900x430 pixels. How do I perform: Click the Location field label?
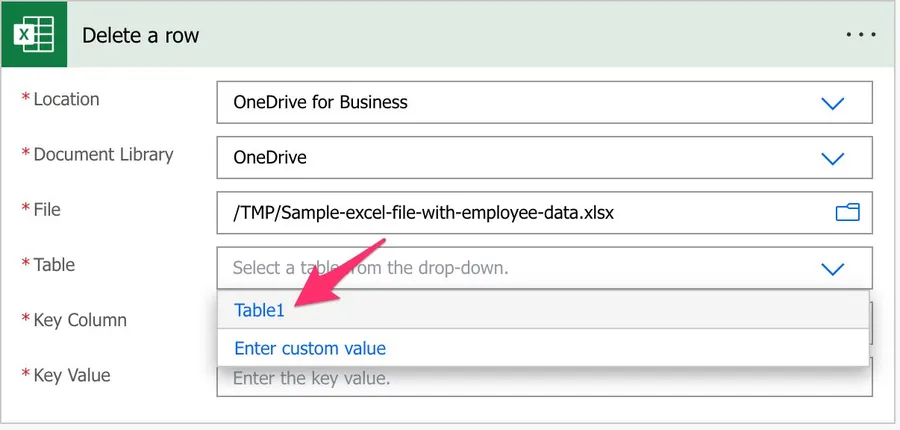66,99
